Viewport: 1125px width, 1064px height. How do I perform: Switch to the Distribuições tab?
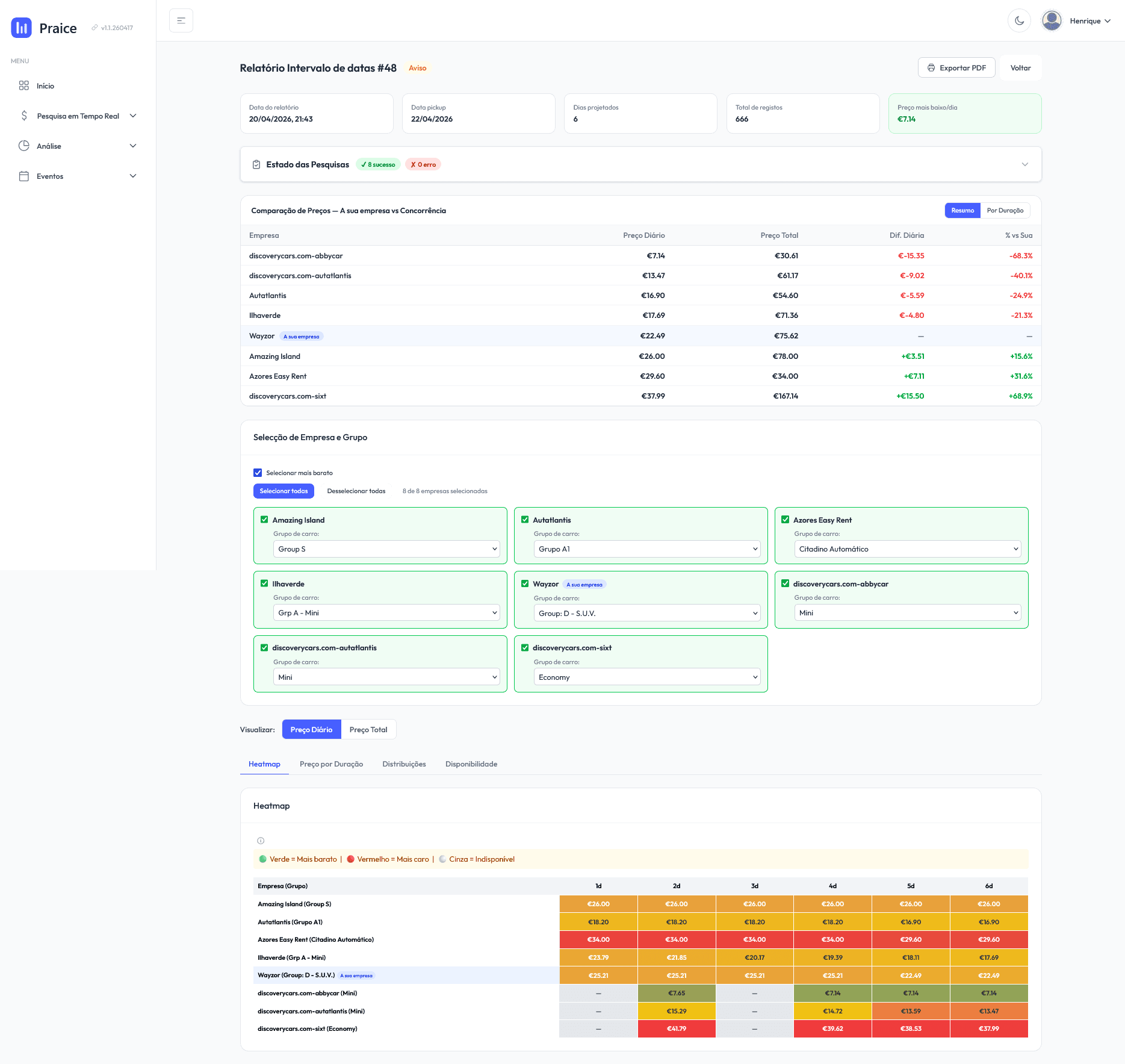click(404, 764)
